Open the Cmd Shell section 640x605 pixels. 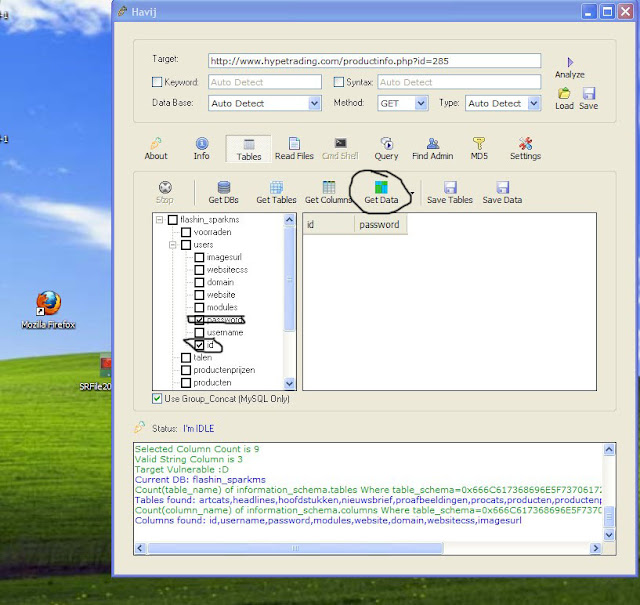coord(340,149)
